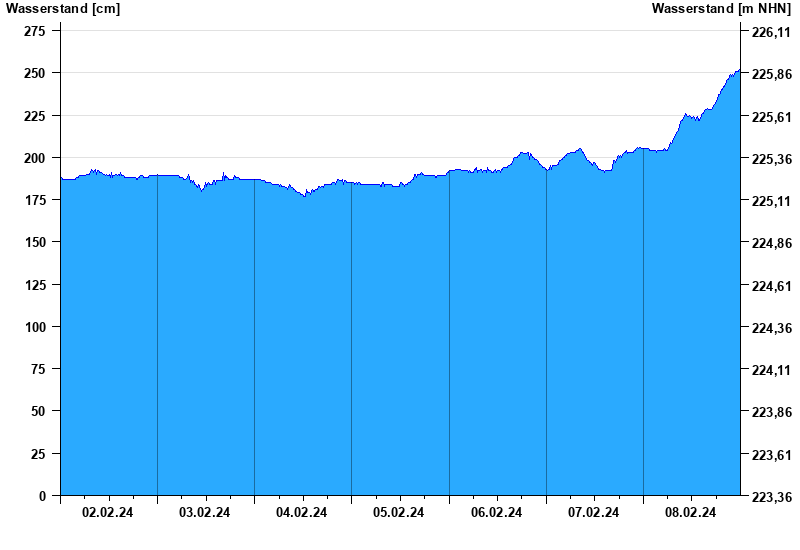800x550 pixels.
Task: Click the 223,61 value on right axis
Action: pyautogui.click(x=772, y=455)
